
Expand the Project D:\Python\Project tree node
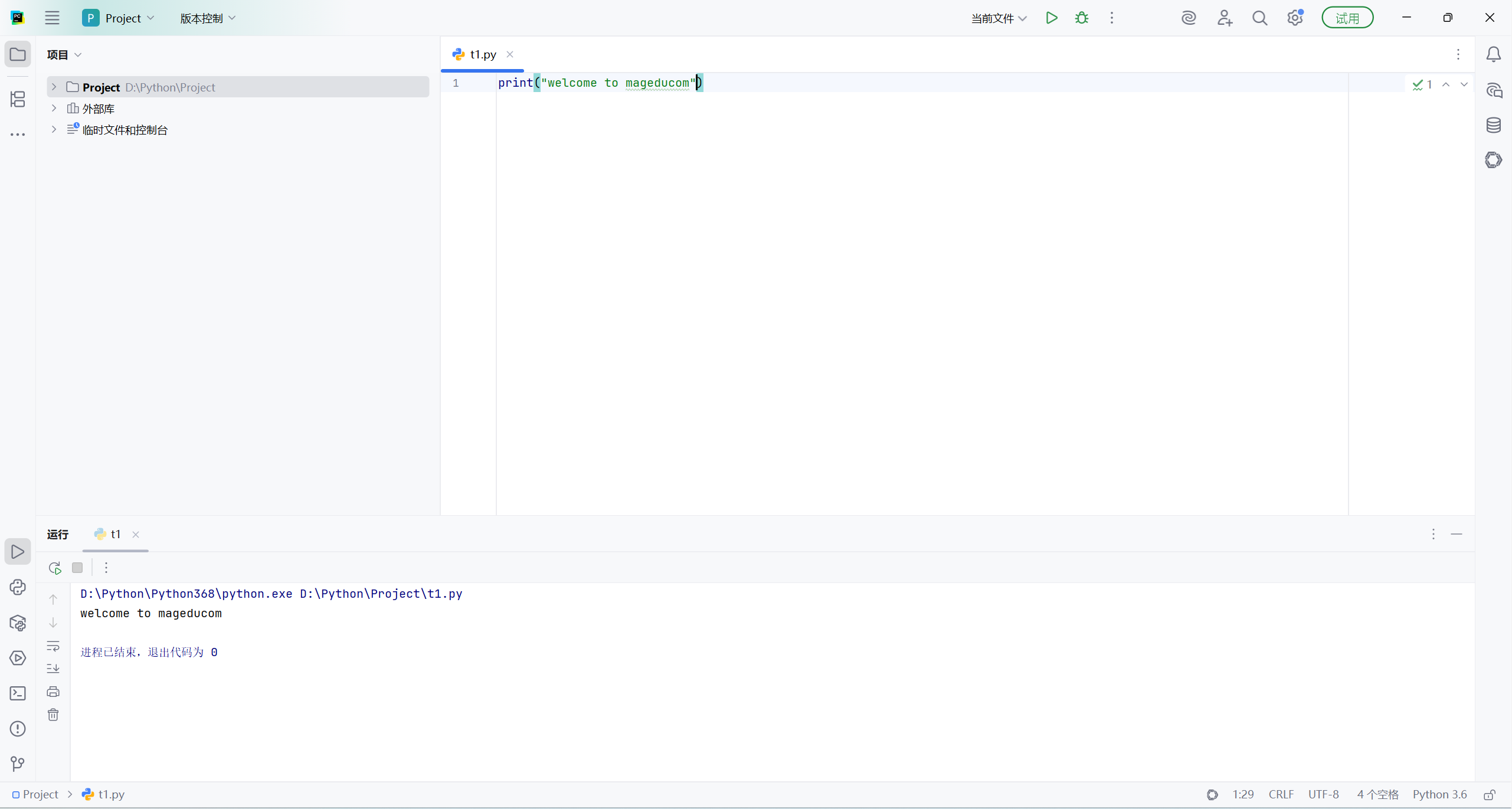click(x=54, y=87)
